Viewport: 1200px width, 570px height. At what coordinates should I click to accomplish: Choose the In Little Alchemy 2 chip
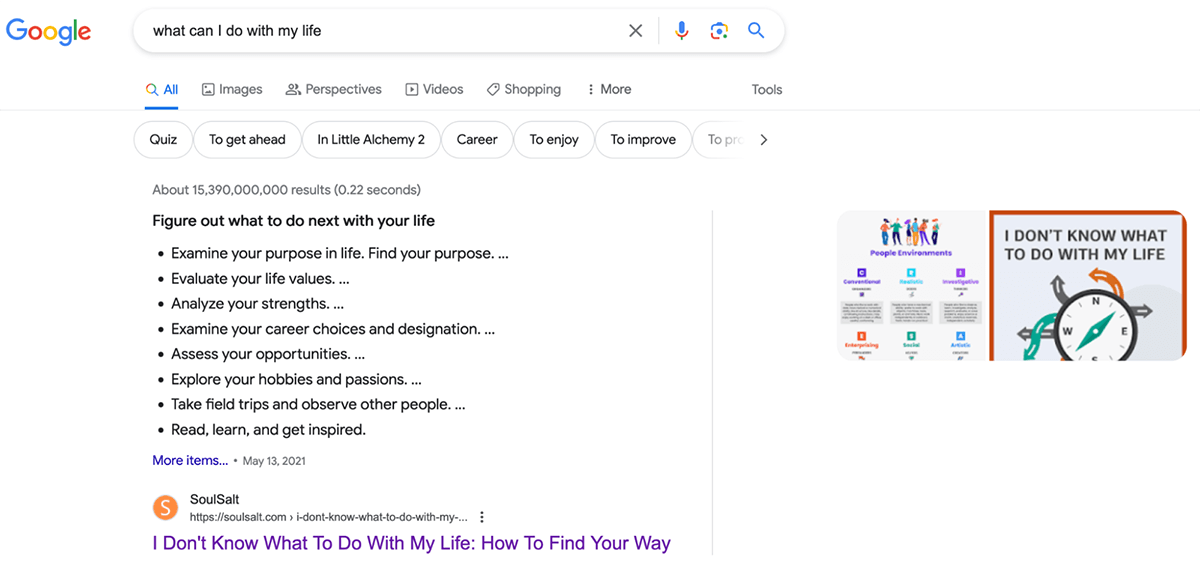pos(371,140)
